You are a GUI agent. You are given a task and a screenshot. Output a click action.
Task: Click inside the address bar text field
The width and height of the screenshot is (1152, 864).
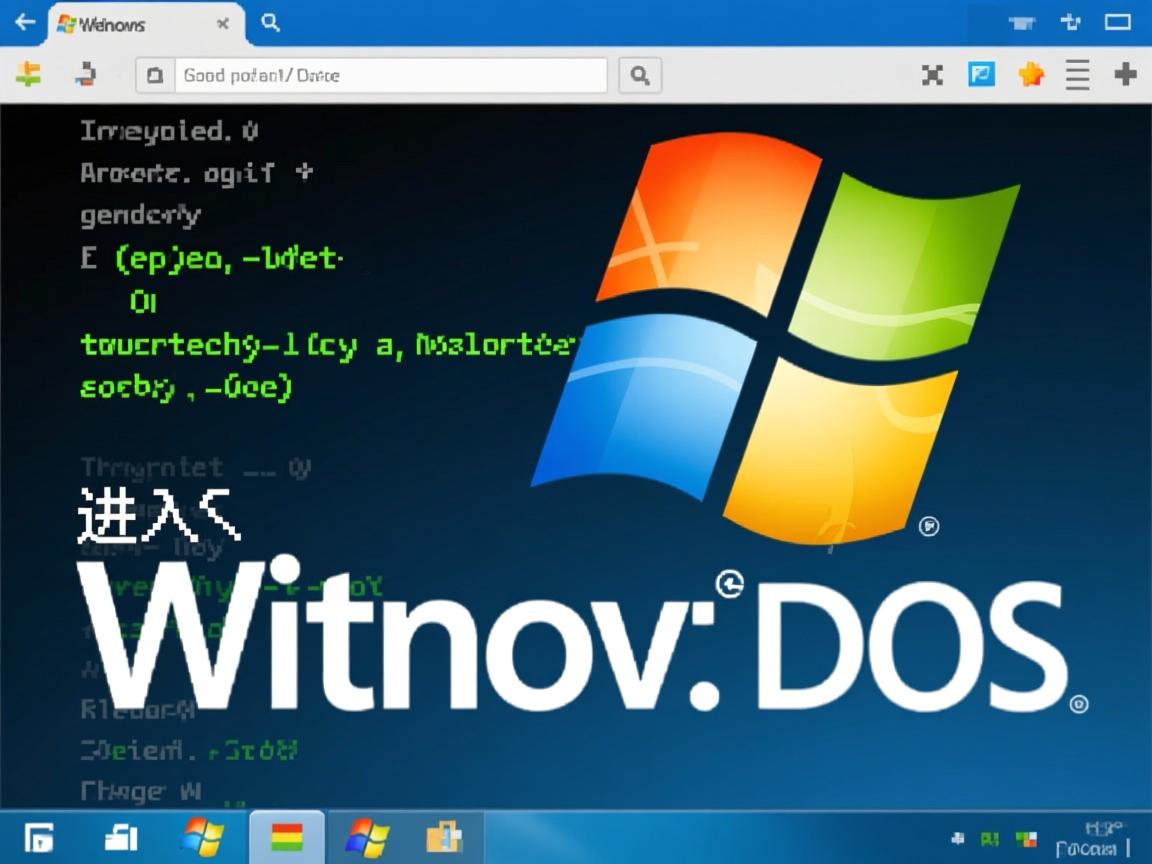click(x=390, y=75)
